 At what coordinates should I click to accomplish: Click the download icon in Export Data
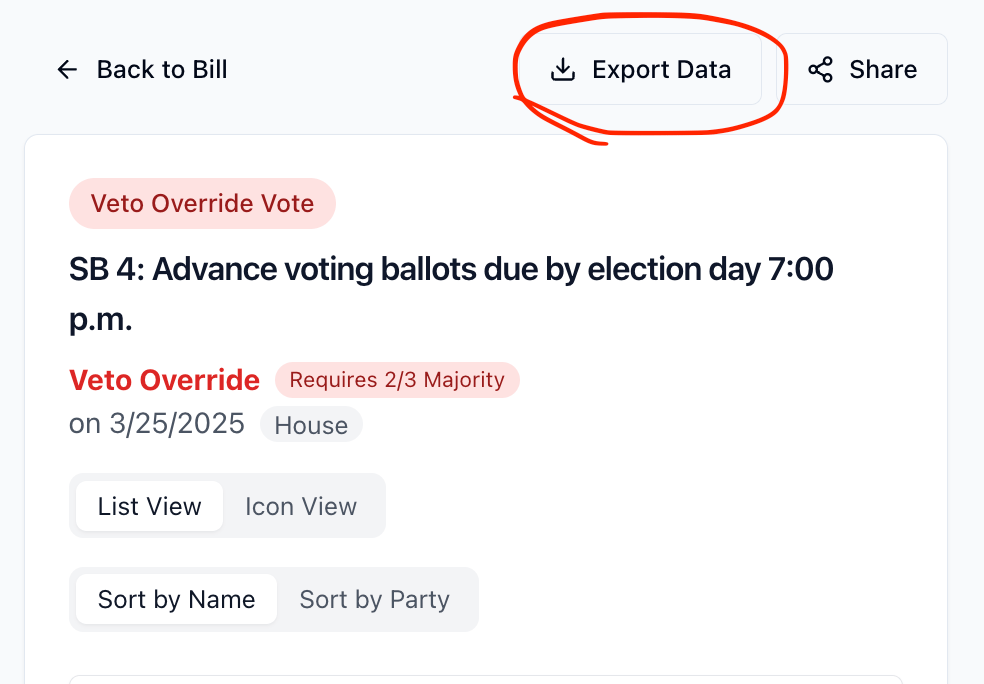coord(563,69)
